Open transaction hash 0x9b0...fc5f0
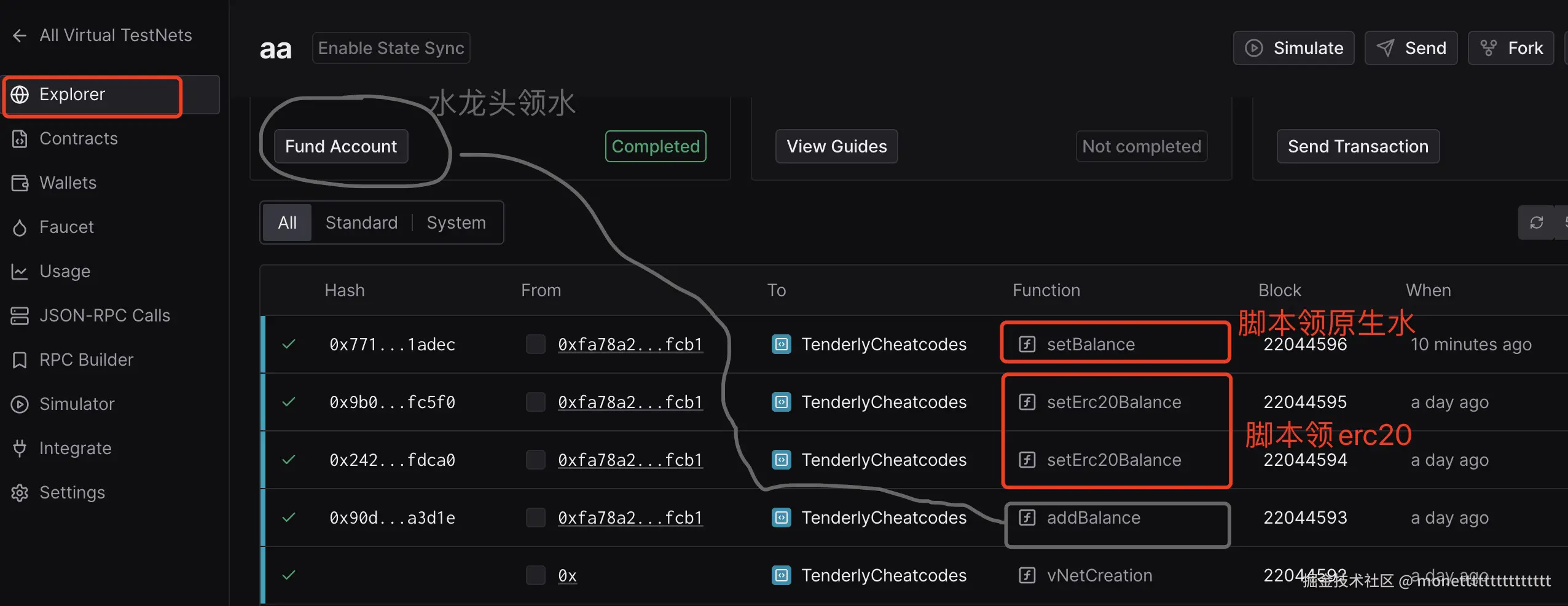 pyautogui.click(x=392, y=402)
